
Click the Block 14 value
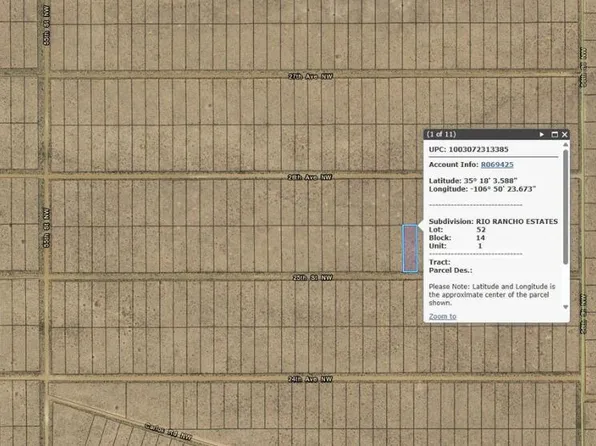coord(481,238)
